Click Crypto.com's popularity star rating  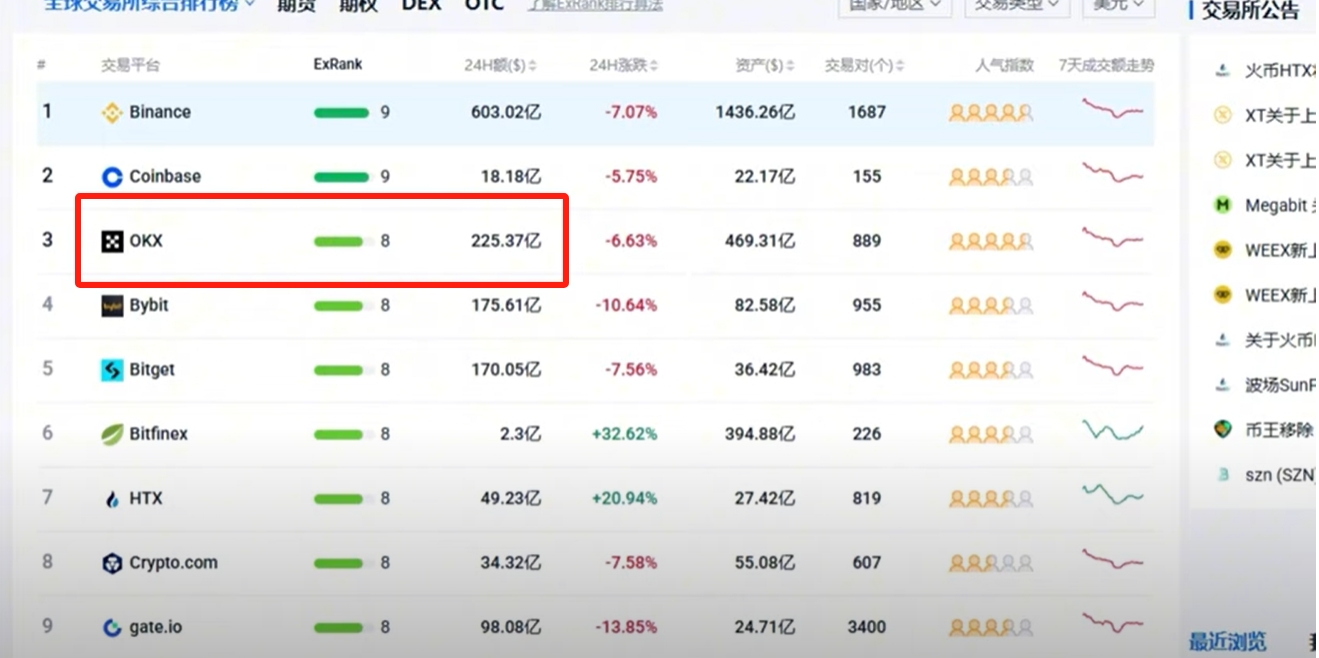pos(991,563)
